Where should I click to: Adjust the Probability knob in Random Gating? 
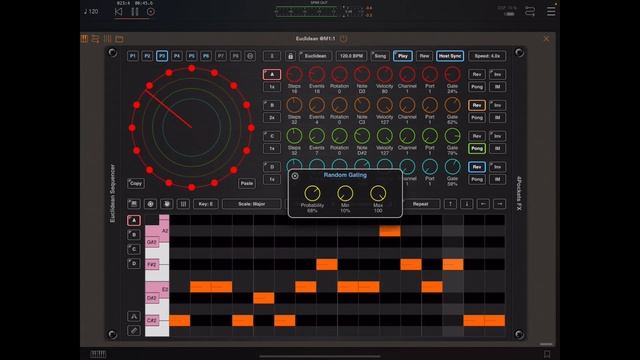[313, 193]
